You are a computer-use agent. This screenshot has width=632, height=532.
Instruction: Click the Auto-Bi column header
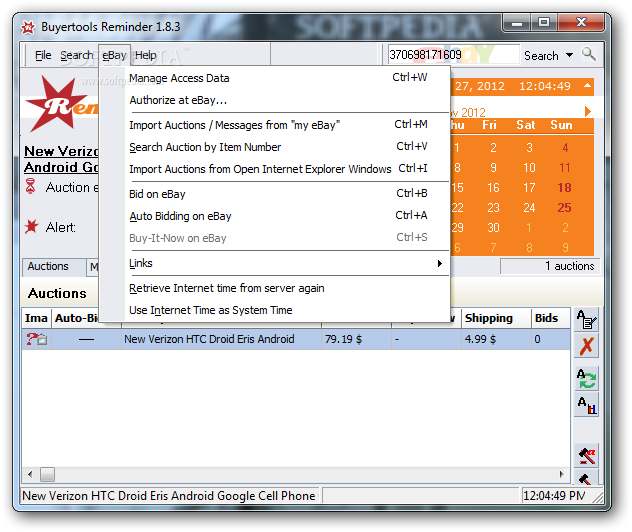tap(76, 318)
